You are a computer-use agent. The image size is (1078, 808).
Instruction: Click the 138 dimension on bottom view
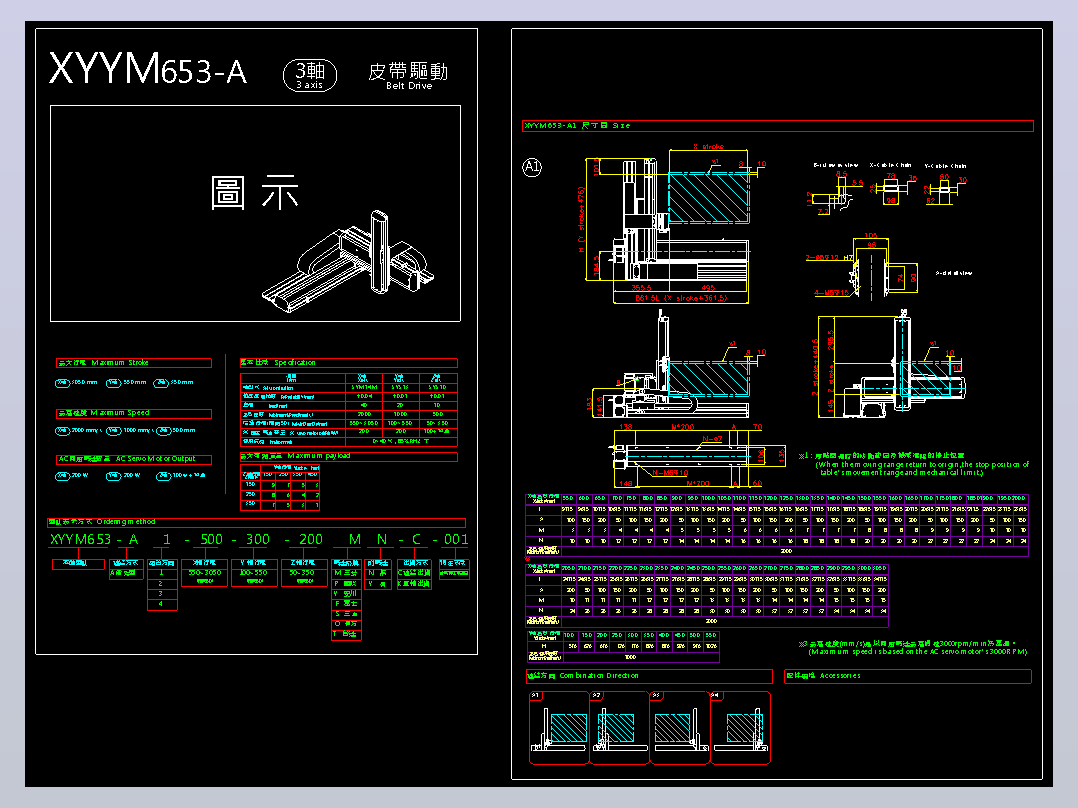point(626,427)
